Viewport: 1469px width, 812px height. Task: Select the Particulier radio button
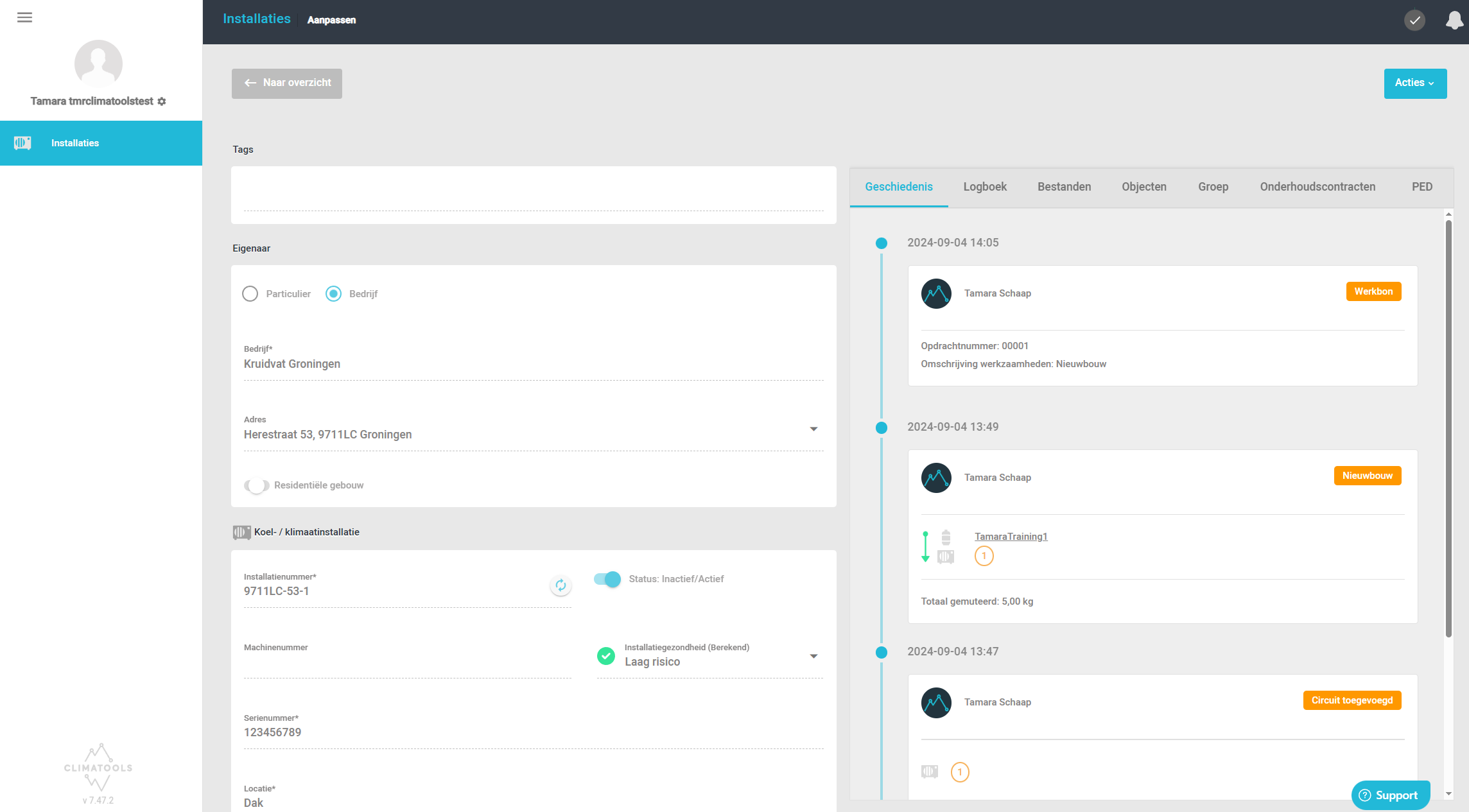pos(250,294)
